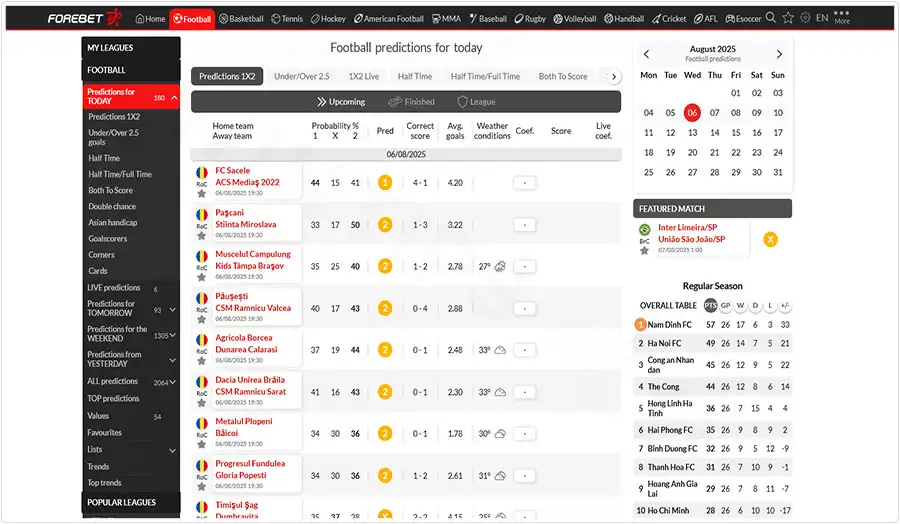This screenshot has width=900, height=524.
Task: Click Romania flag beside FC Sacele
Action: tap(201, 172)
